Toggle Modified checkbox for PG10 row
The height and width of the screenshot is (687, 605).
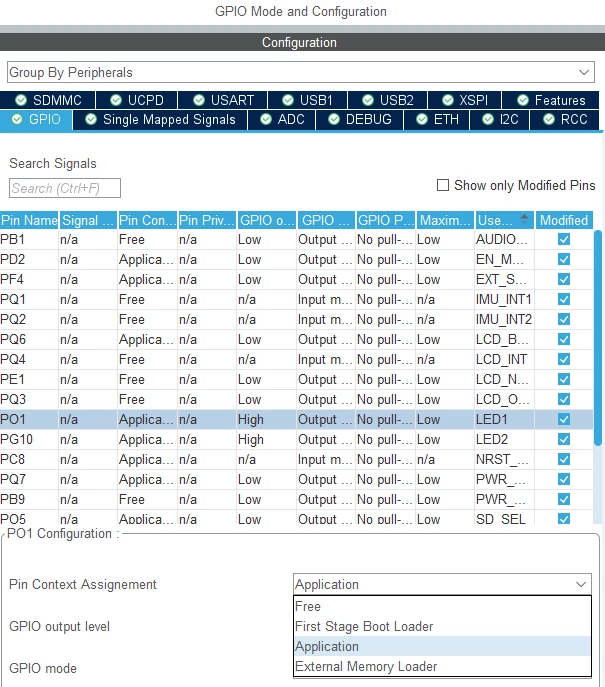tap(564, 439)
